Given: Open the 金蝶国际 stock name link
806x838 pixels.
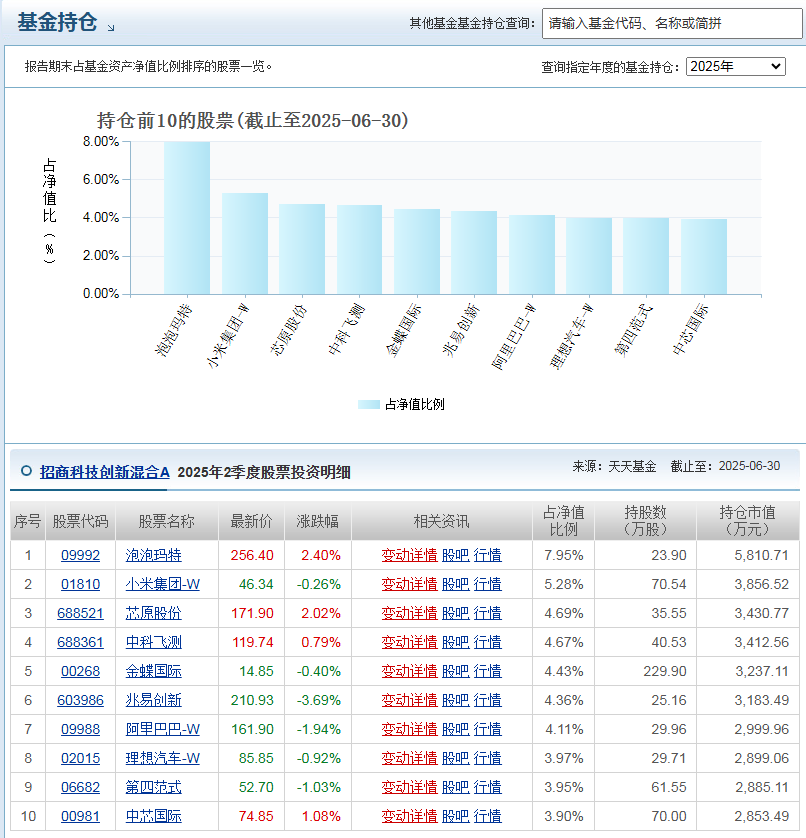Looking at the screenshot, I should [x=153, y=671].
